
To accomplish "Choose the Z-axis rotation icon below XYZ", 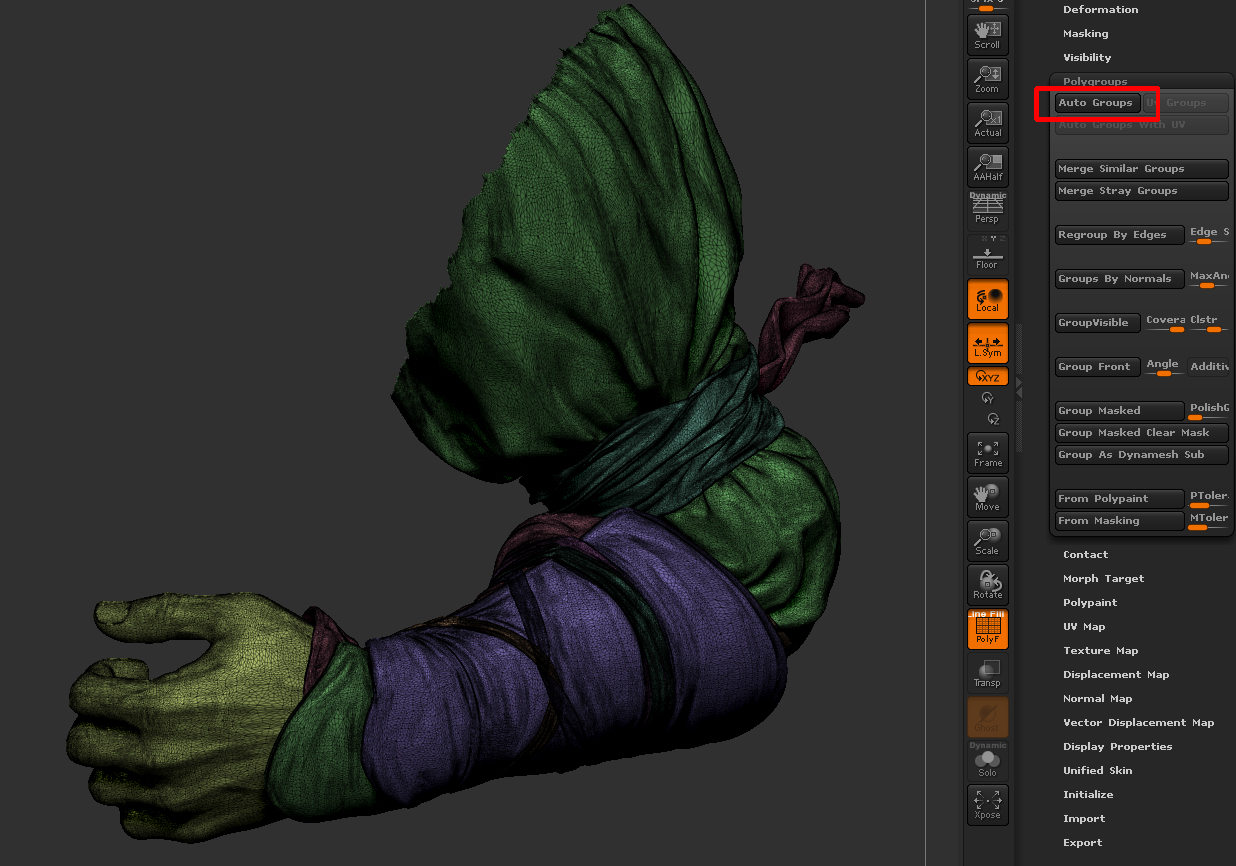I will pos(992,418).
